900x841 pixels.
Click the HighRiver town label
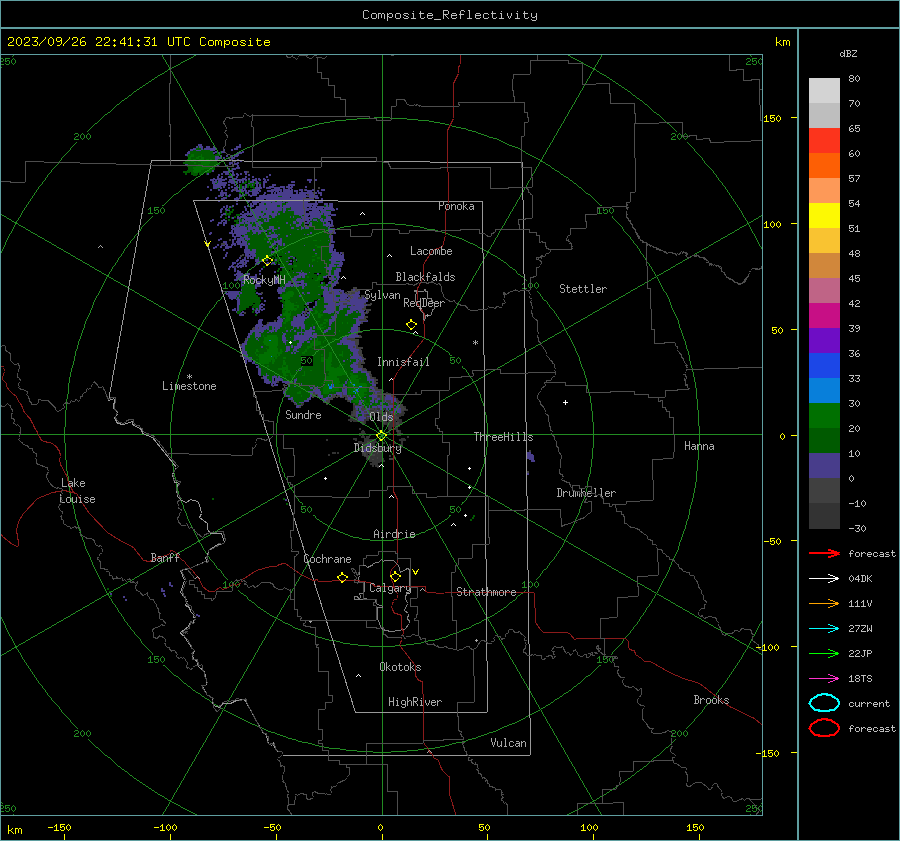[415, 702]
